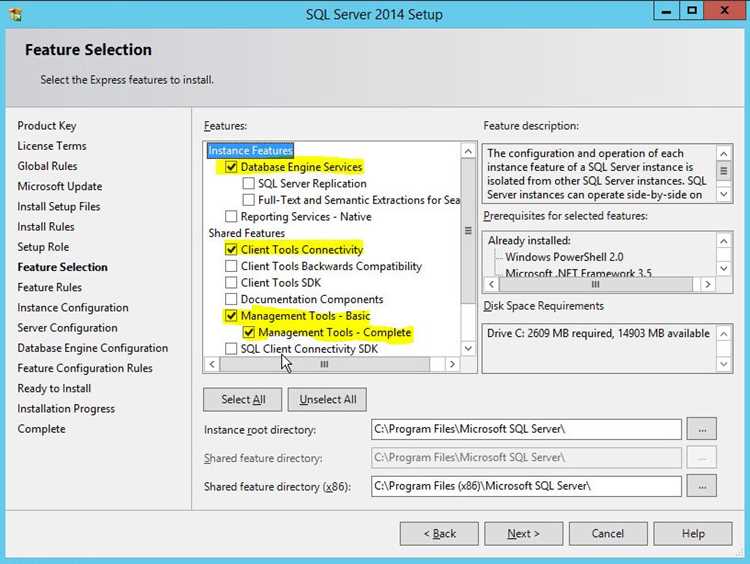Check Reporting Services - Native
Viewport: 750px width, 564px height.
[231, 216]
